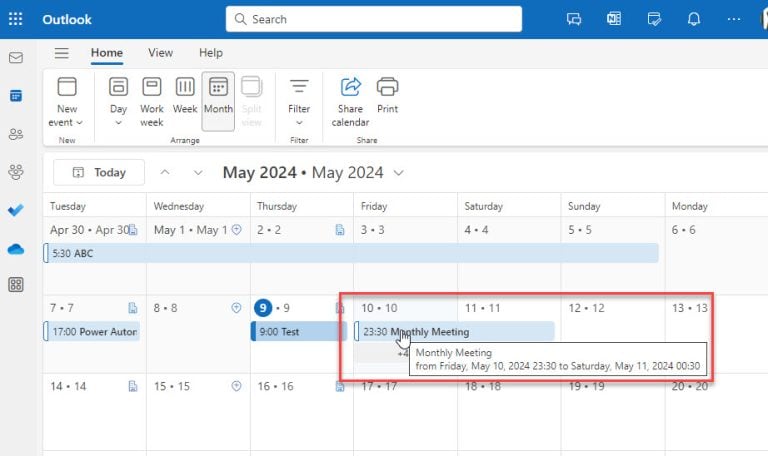Click the note icon on May 14

tap(133, 386)
